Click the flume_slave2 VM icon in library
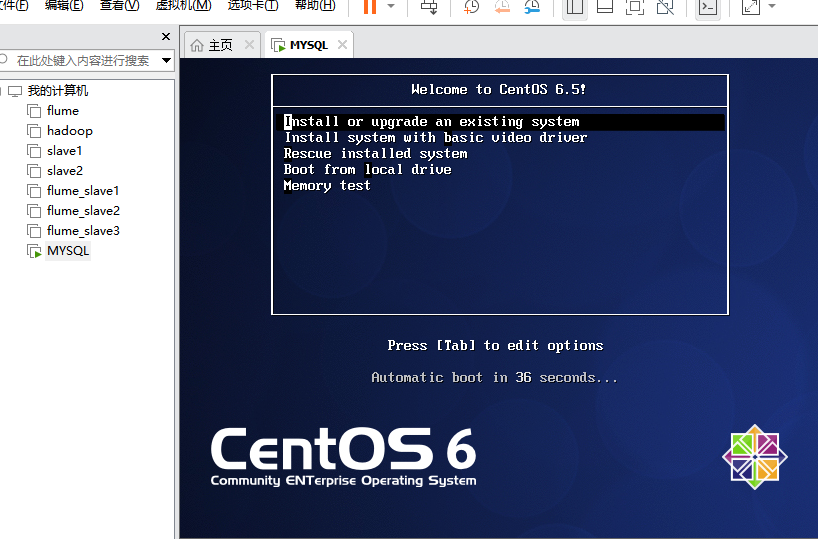818x539 pixels. (x=34, y=211)
